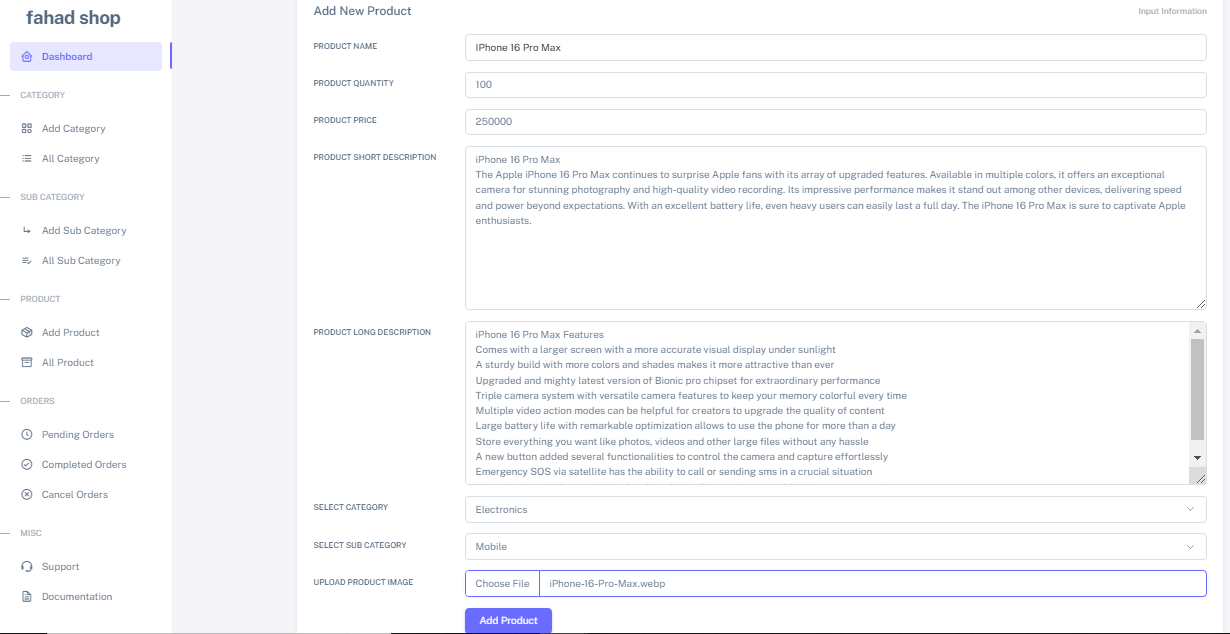Open the Dashboard home icon

[27, 57]
